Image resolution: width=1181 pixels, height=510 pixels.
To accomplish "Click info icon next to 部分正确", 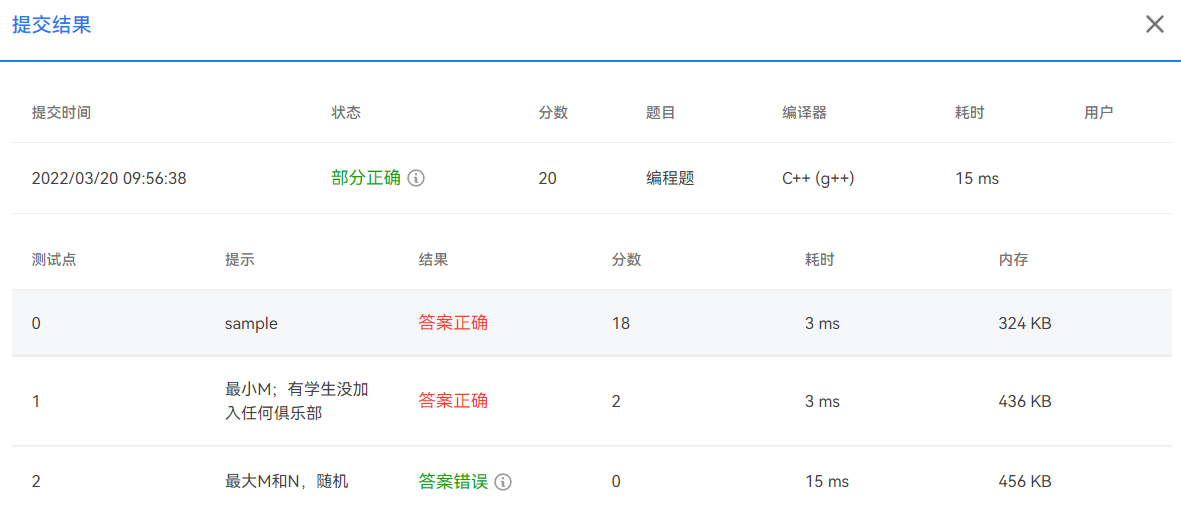I will pos(417,179).
